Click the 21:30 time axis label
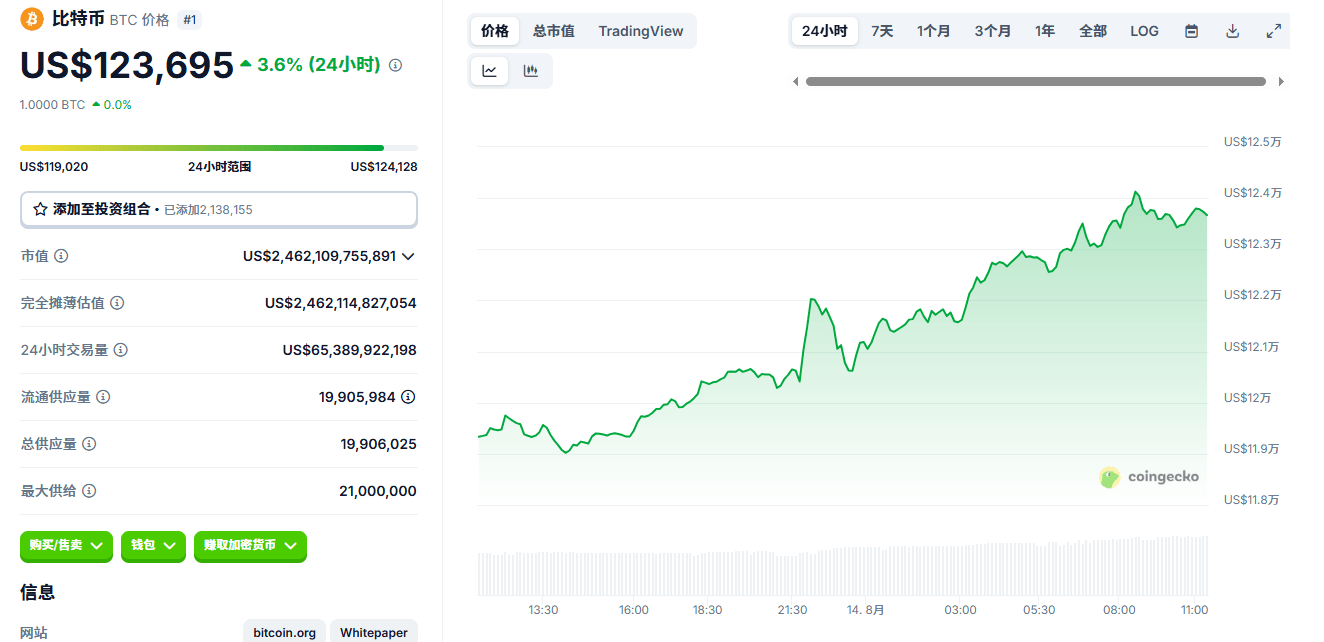This screenshot has height=642, width=1324. (x=792, y=610)
